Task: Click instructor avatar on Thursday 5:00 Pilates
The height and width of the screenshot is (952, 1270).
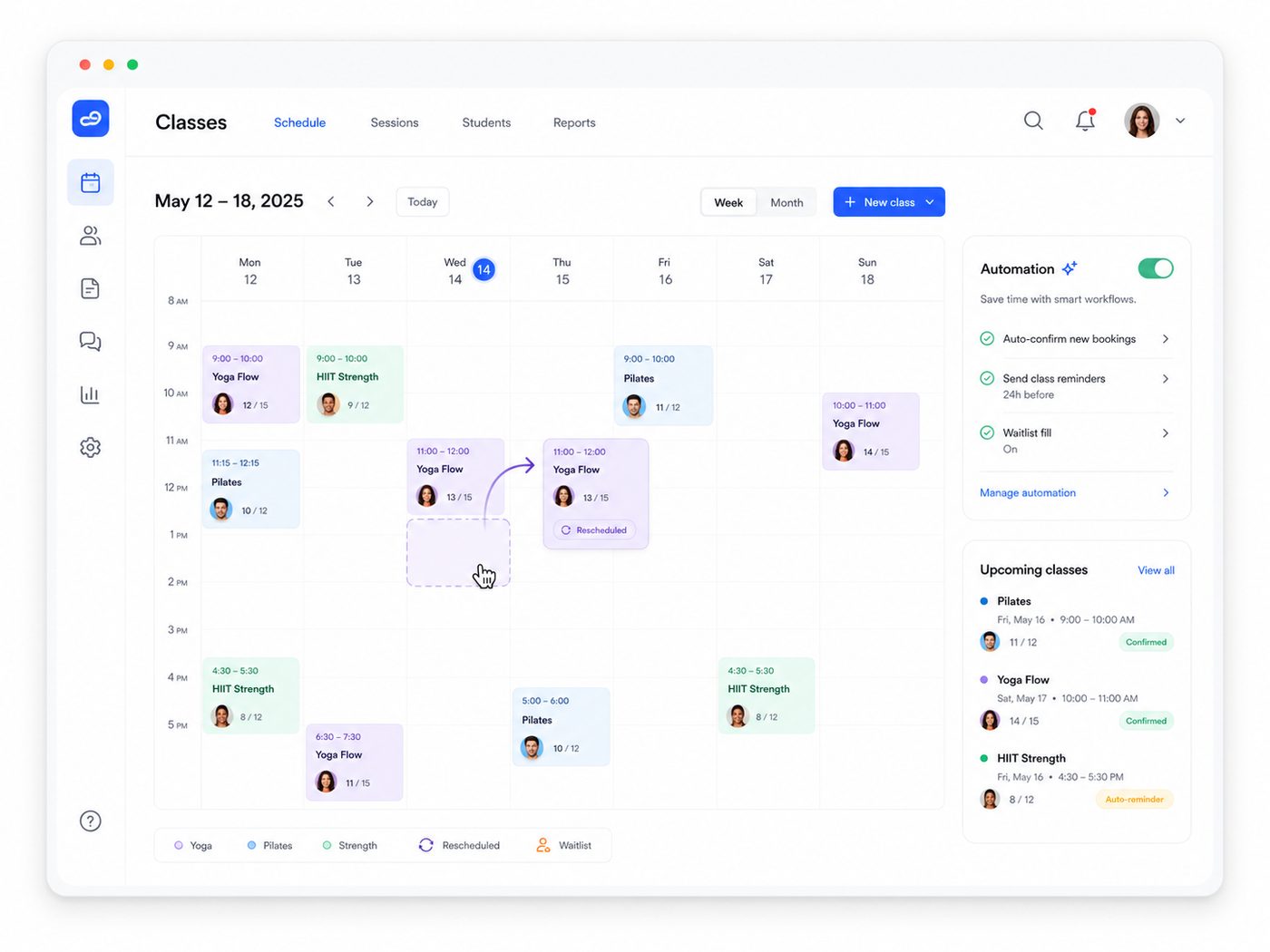Action: coord(532,747)
